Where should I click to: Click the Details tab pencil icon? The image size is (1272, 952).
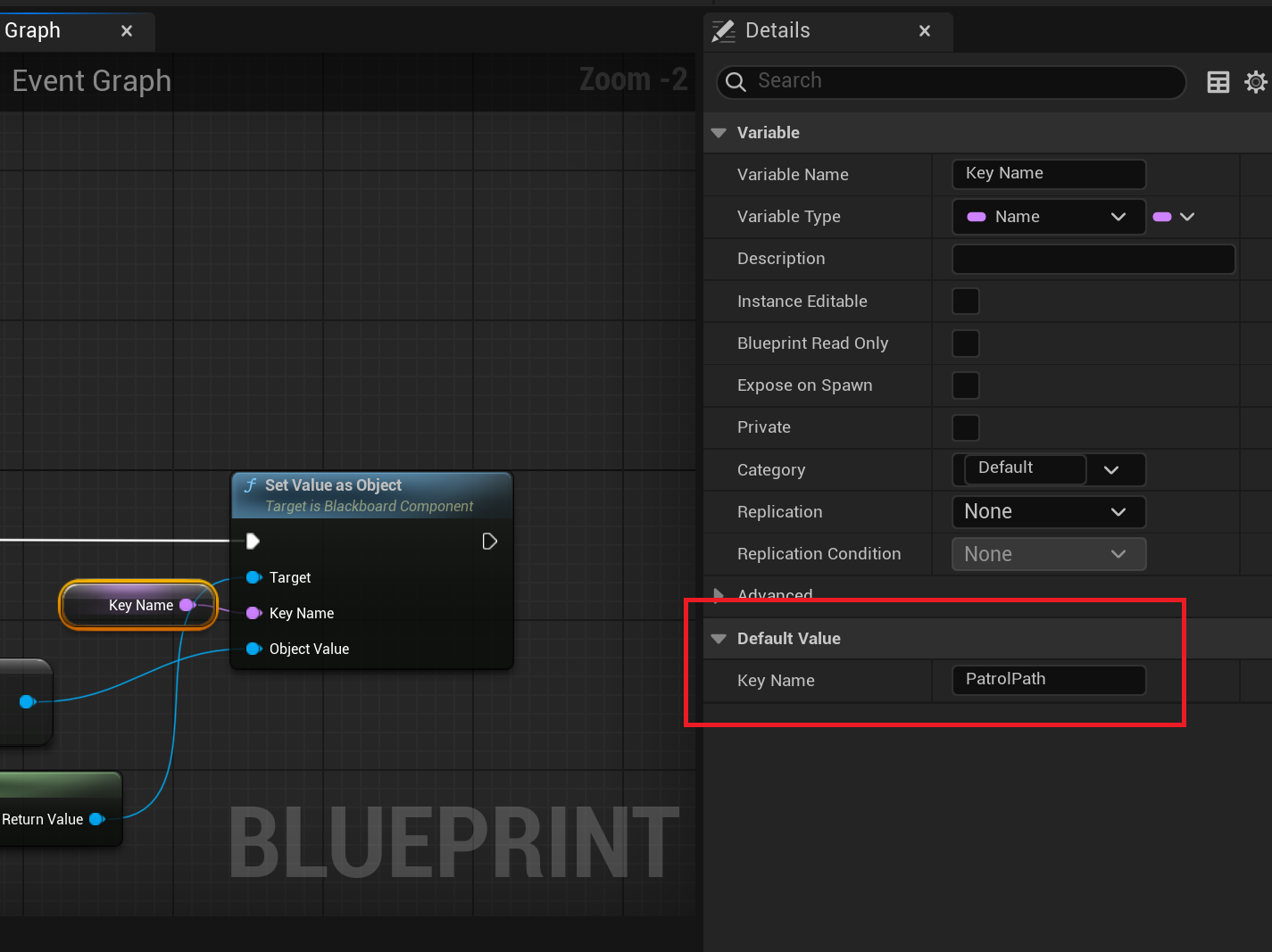point(723,31)
